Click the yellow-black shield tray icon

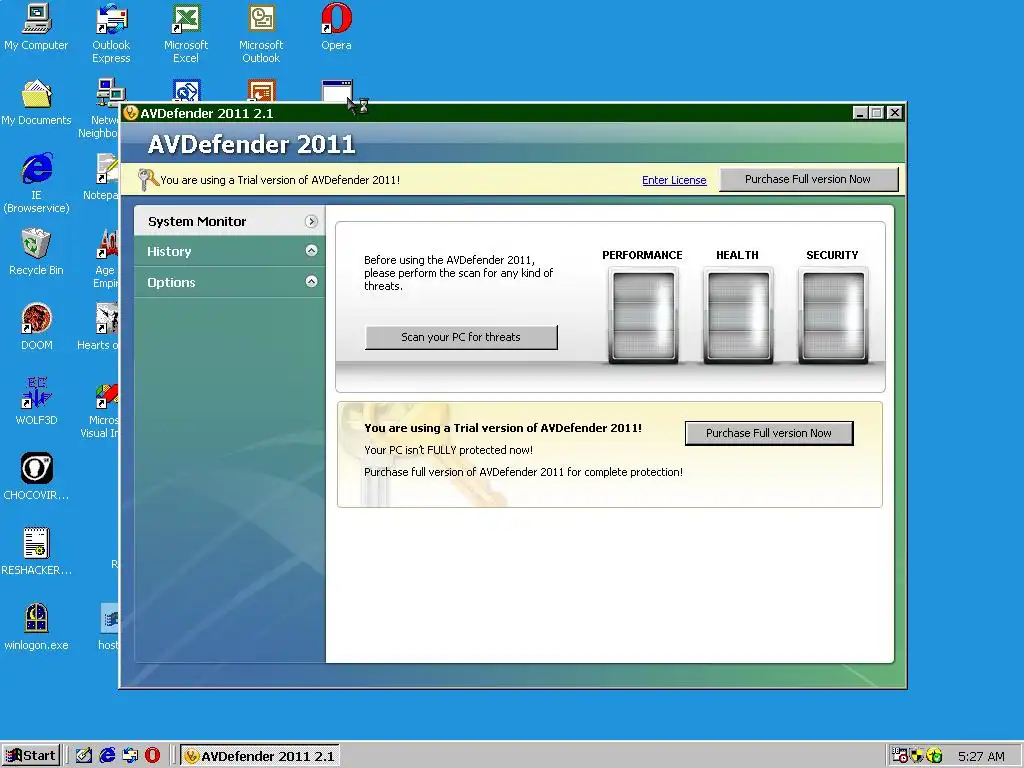pos(918,756)
